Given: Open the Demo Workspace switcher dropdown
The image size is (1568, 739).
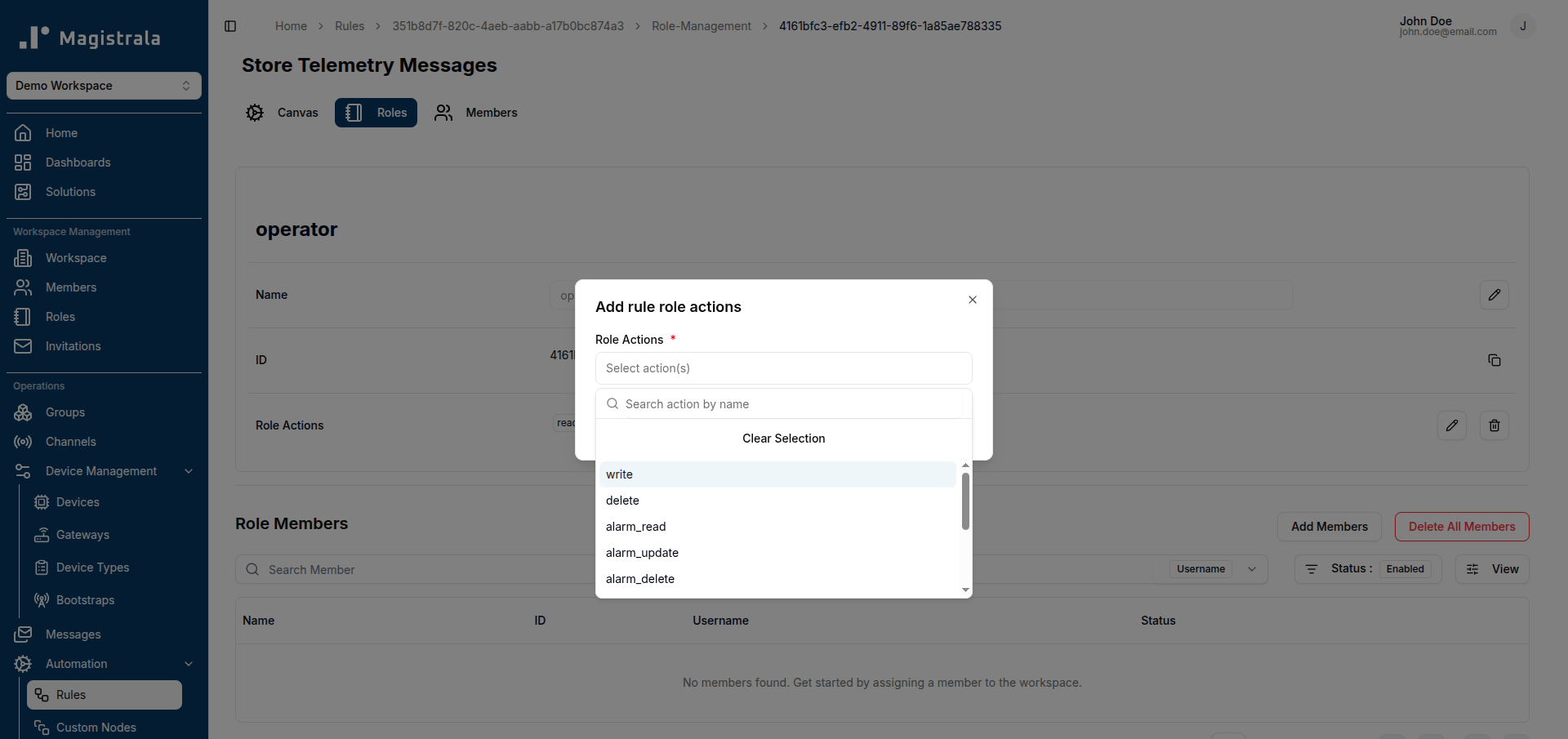Looking at the screenshot, I should pos(104,86).
